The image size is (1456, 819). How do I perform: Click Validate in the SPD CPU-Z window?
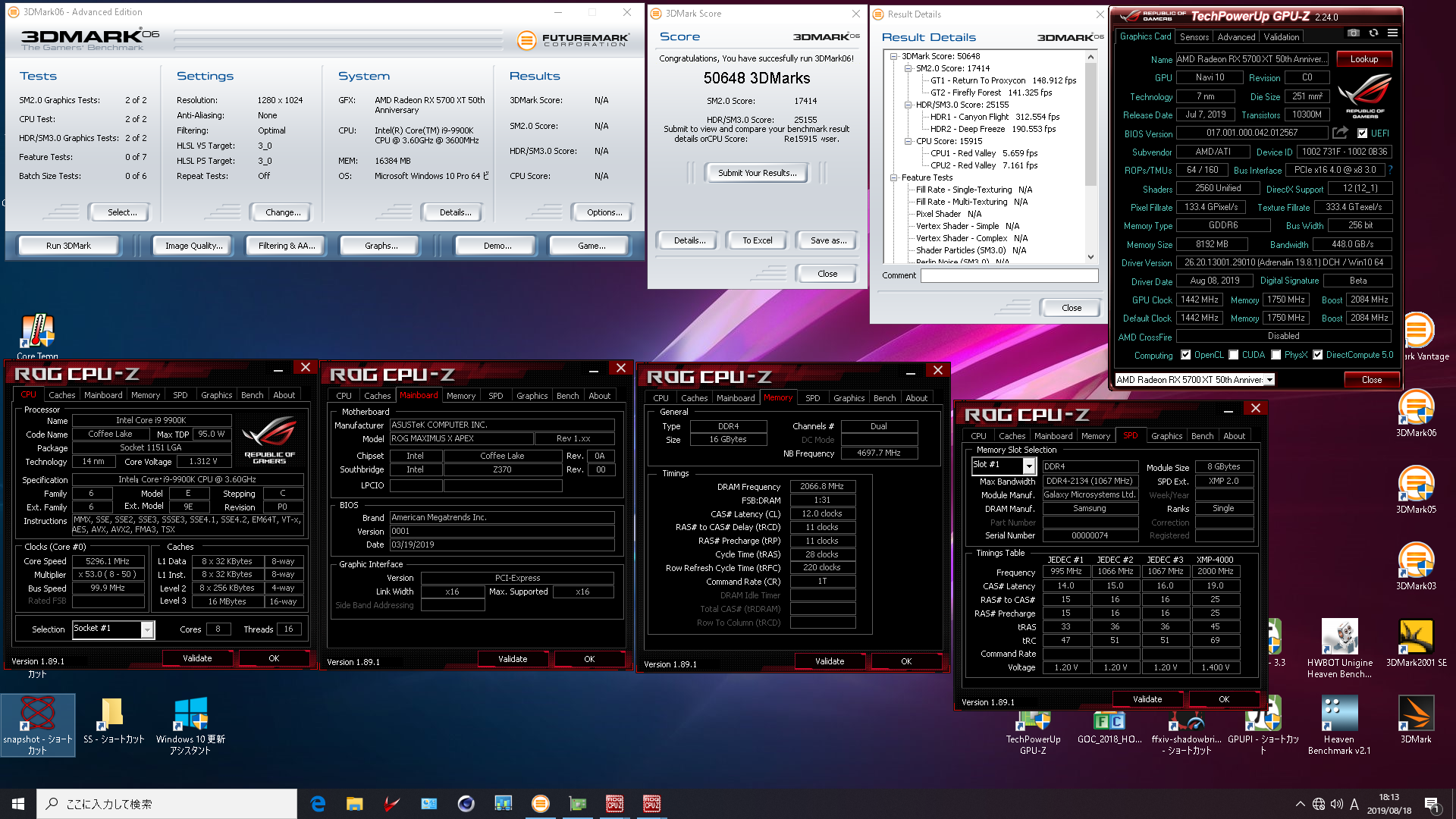coord(1147,699)
